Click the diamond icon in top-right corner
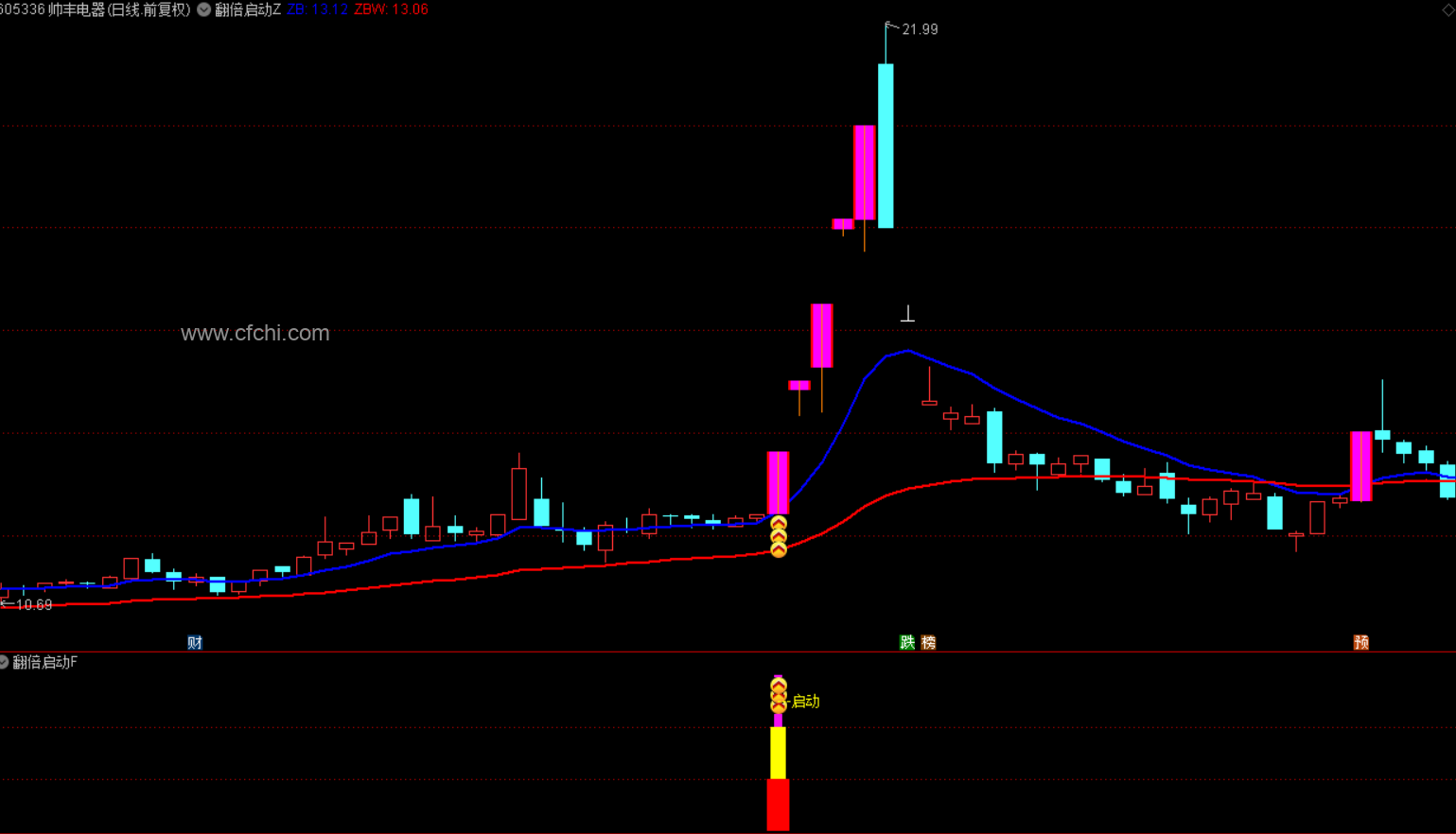The height and width of the screenshot is (834, 1456). (x=1448, y=9)
